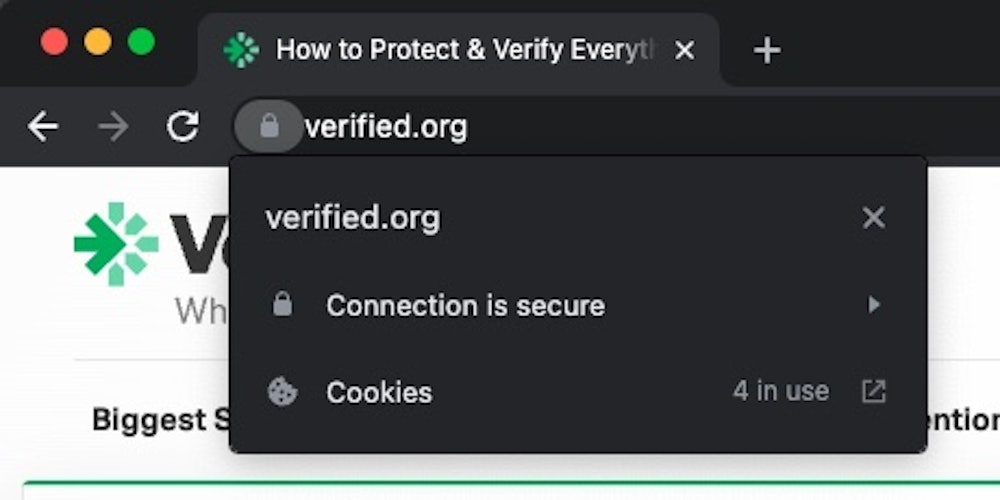
Task: Click the cookie icon in the popup
Action: (x=283, y=392)
